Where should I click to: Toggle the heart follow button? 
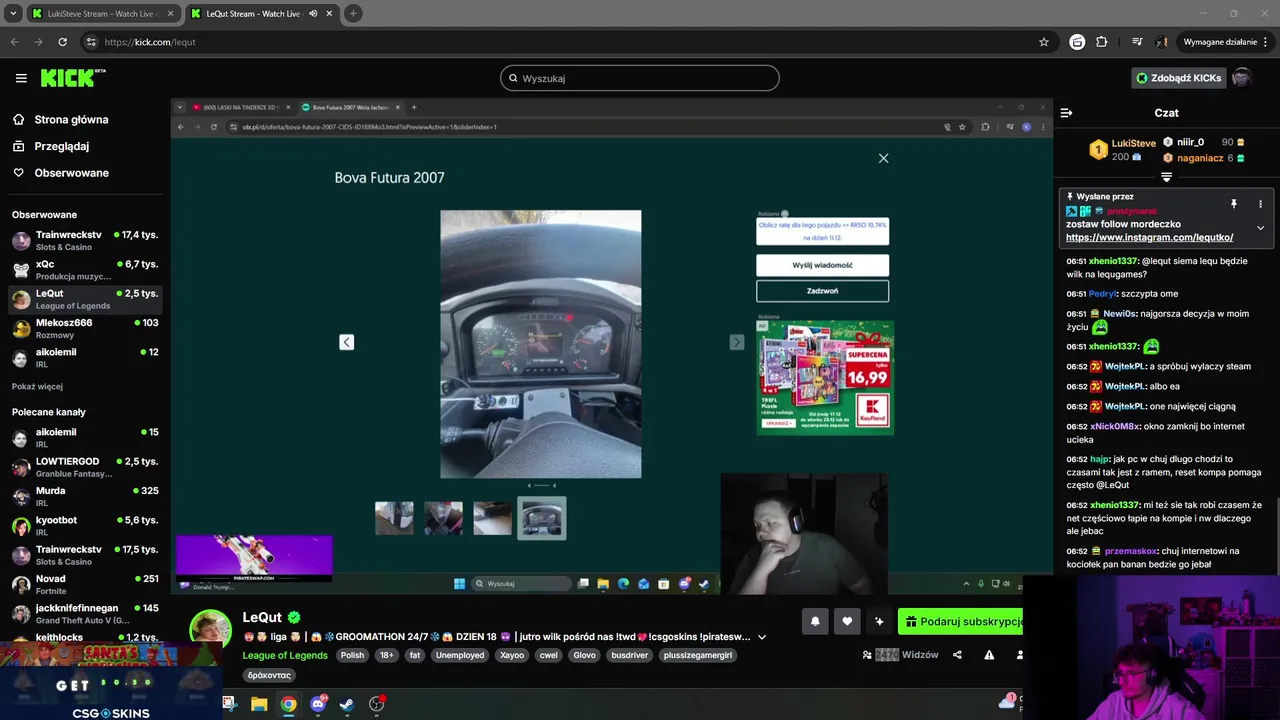(x=847, y=621)
